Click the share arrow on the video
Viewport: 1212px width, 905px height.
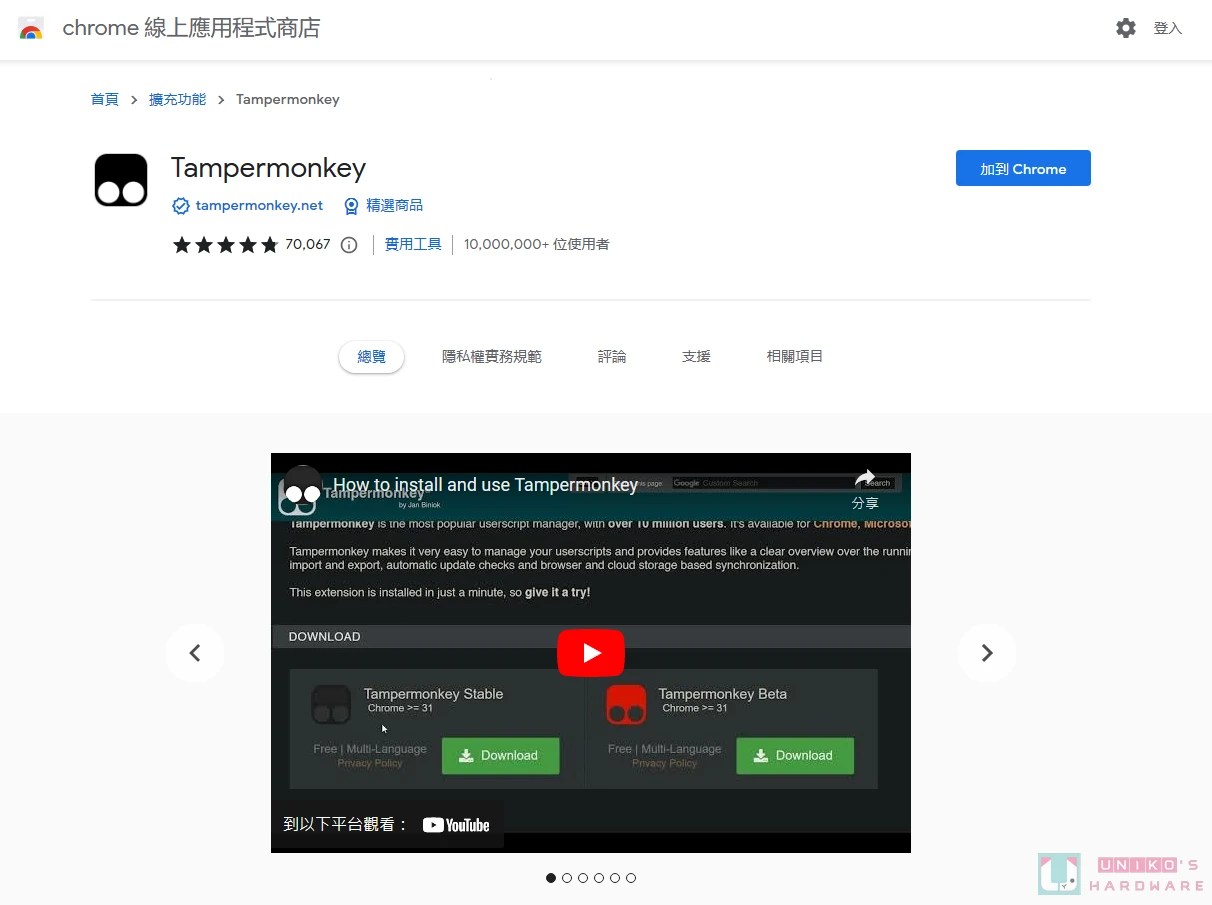865,478
